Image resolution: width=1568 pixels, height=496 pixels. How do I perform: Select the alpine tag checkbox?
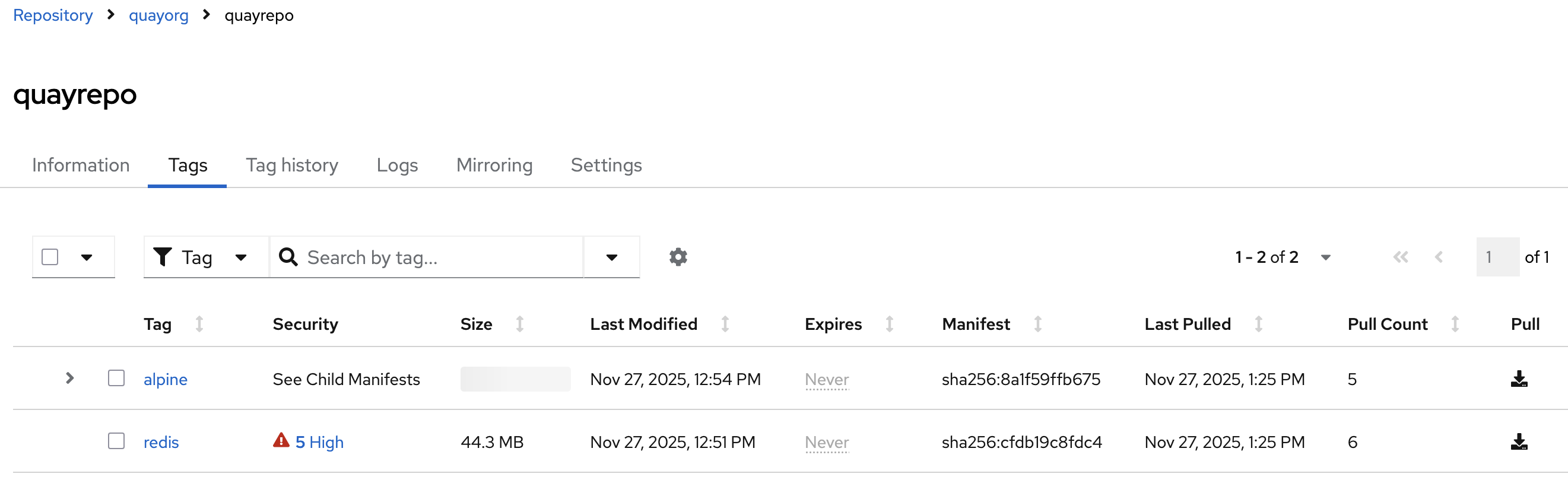[x=116, y=379]
